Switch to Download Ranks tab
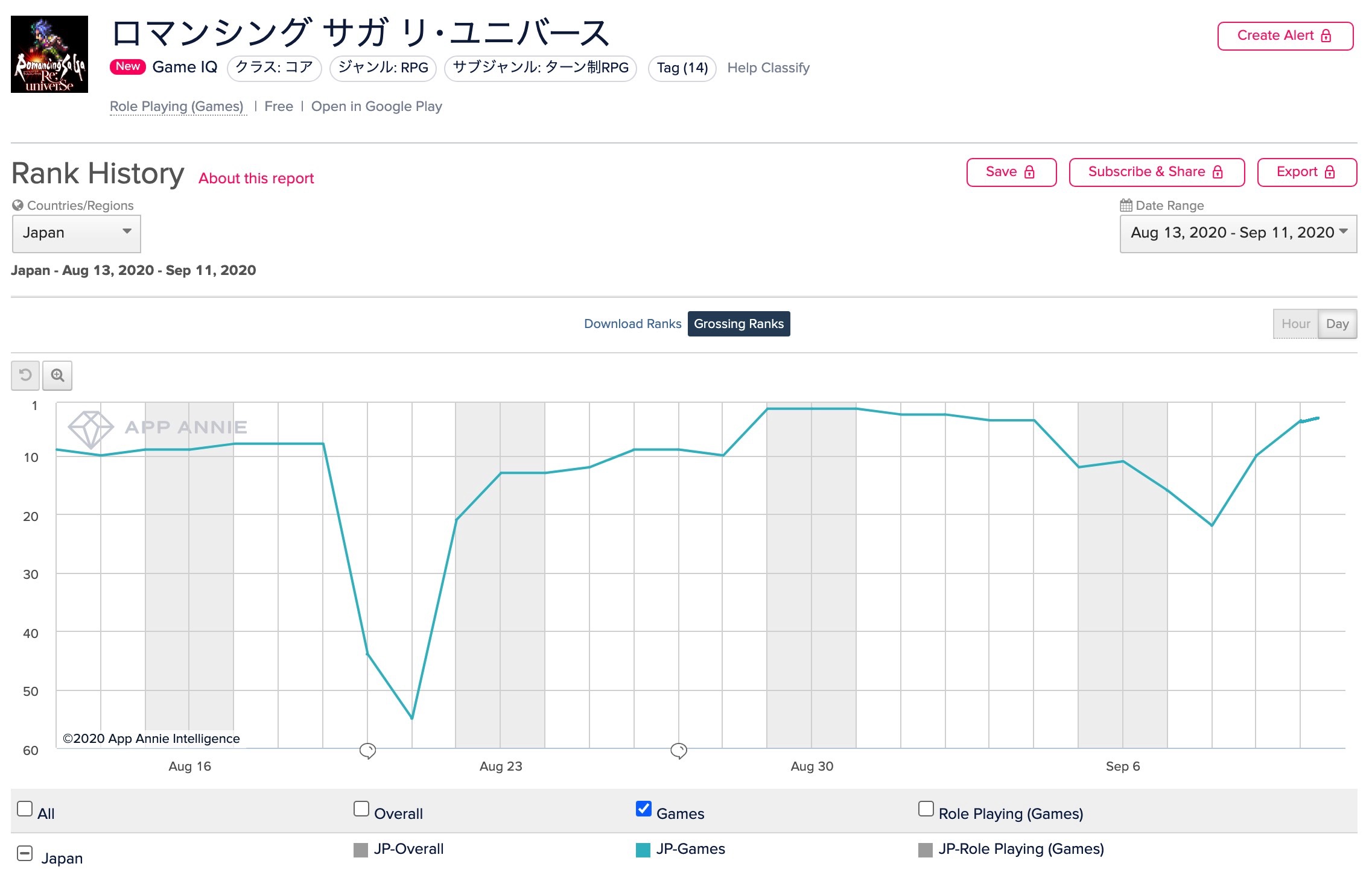1372x884 pixels. click(x=632, y=324)
